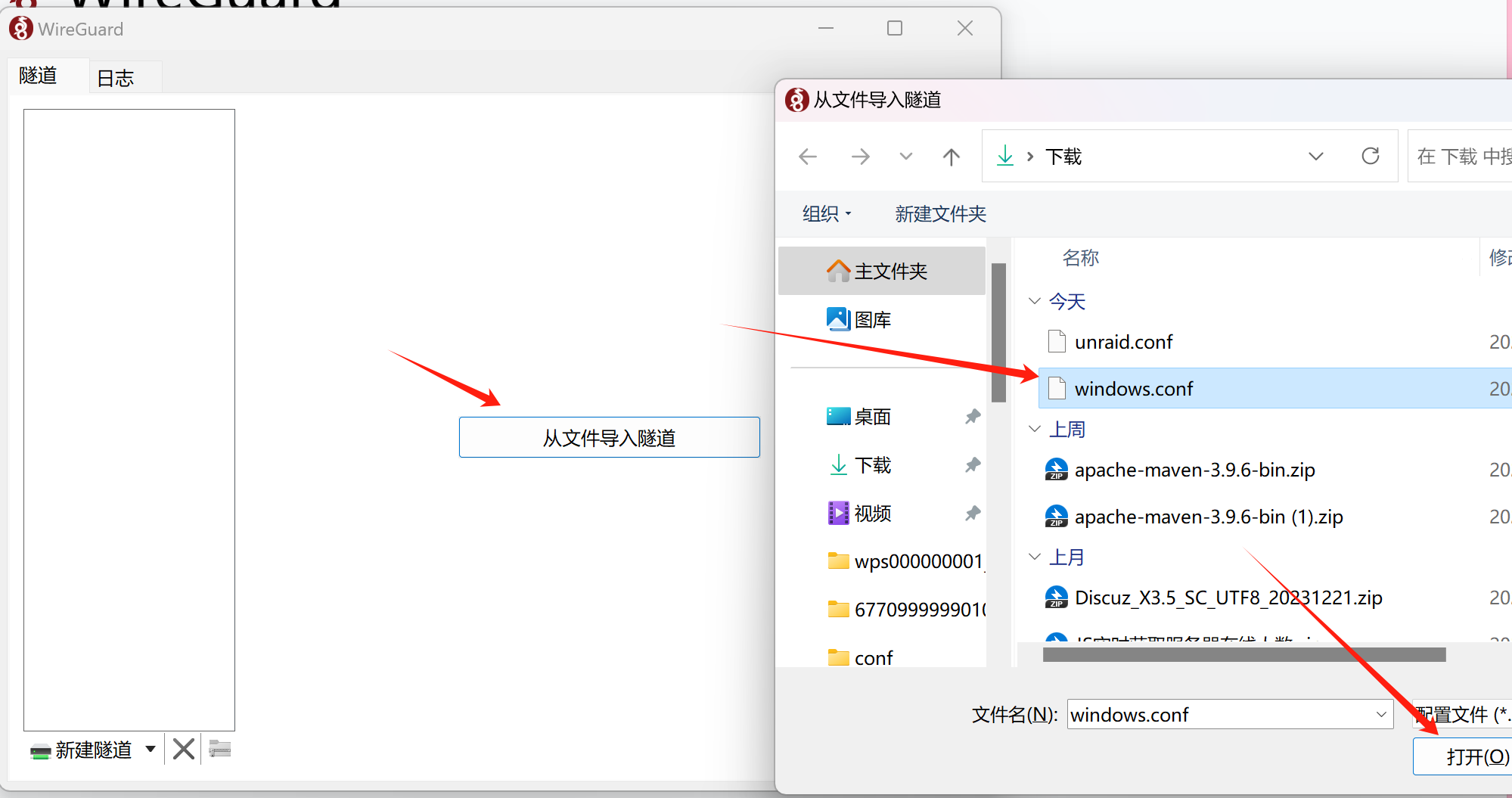Viewport: 1512px width, 798px height.
Task: Open the 6770999999010 folder in sidebar
Action: [x=882, y=609]
